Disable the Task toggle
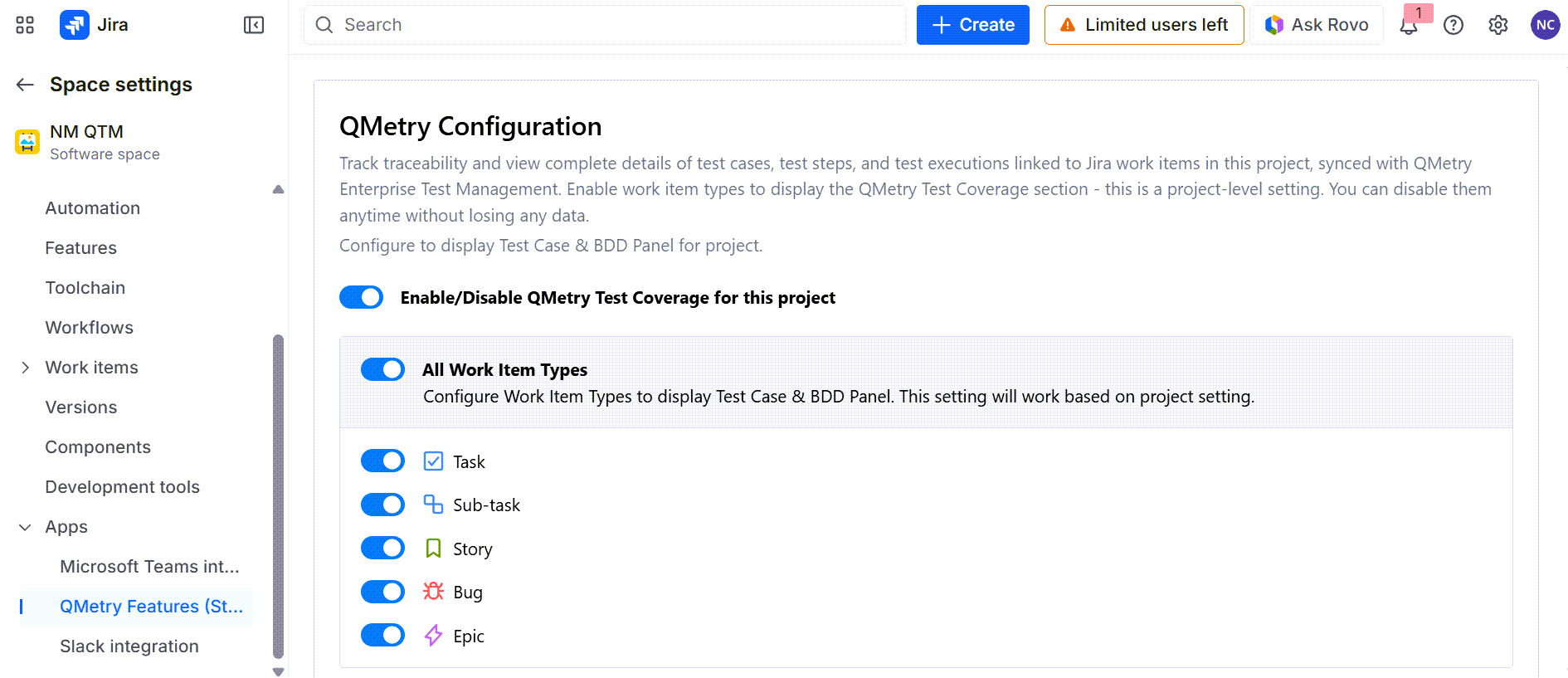Viewport: 1568px width, 678px height. [x=383, y=461]
